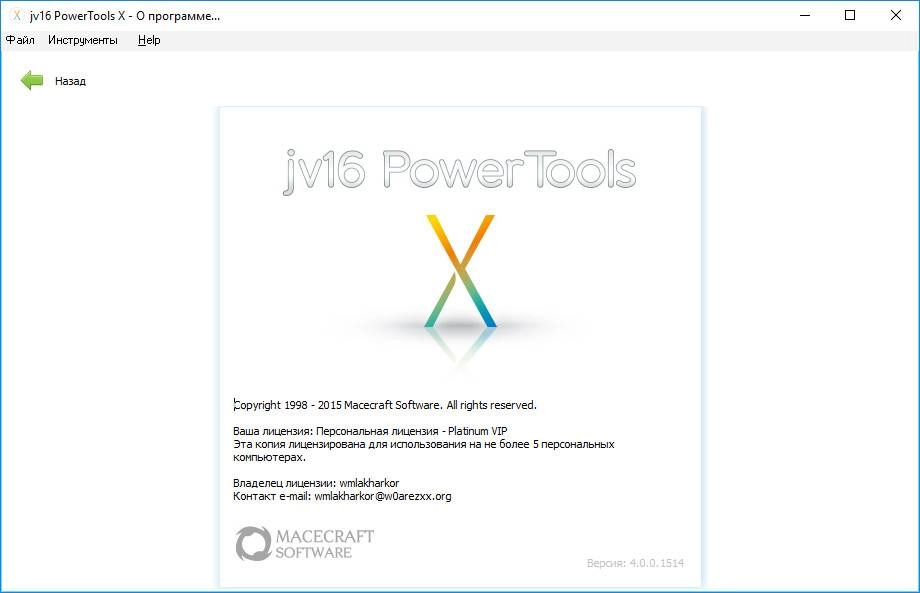
Task: Click the jv16 PowerTools logo text
Action: [459, 170]
